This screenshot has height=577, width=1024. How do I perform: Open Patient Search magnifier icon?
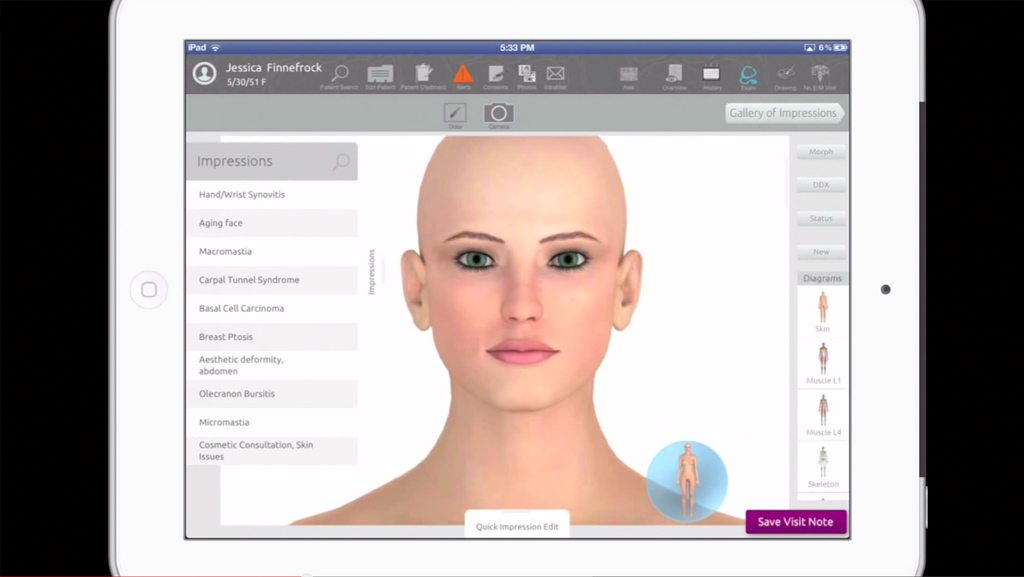(x=340, y=74)
